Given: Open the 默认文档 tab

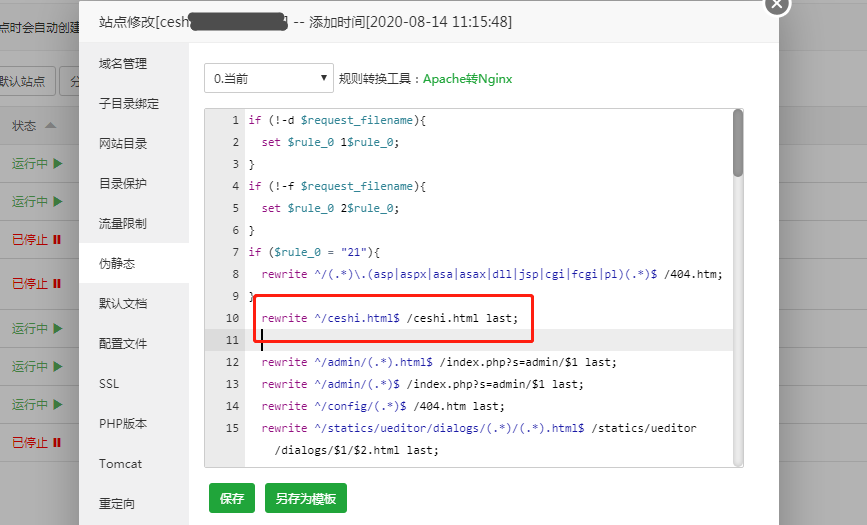Looking at the screenshot, I should pyautogui.click(x=123, y=303).
